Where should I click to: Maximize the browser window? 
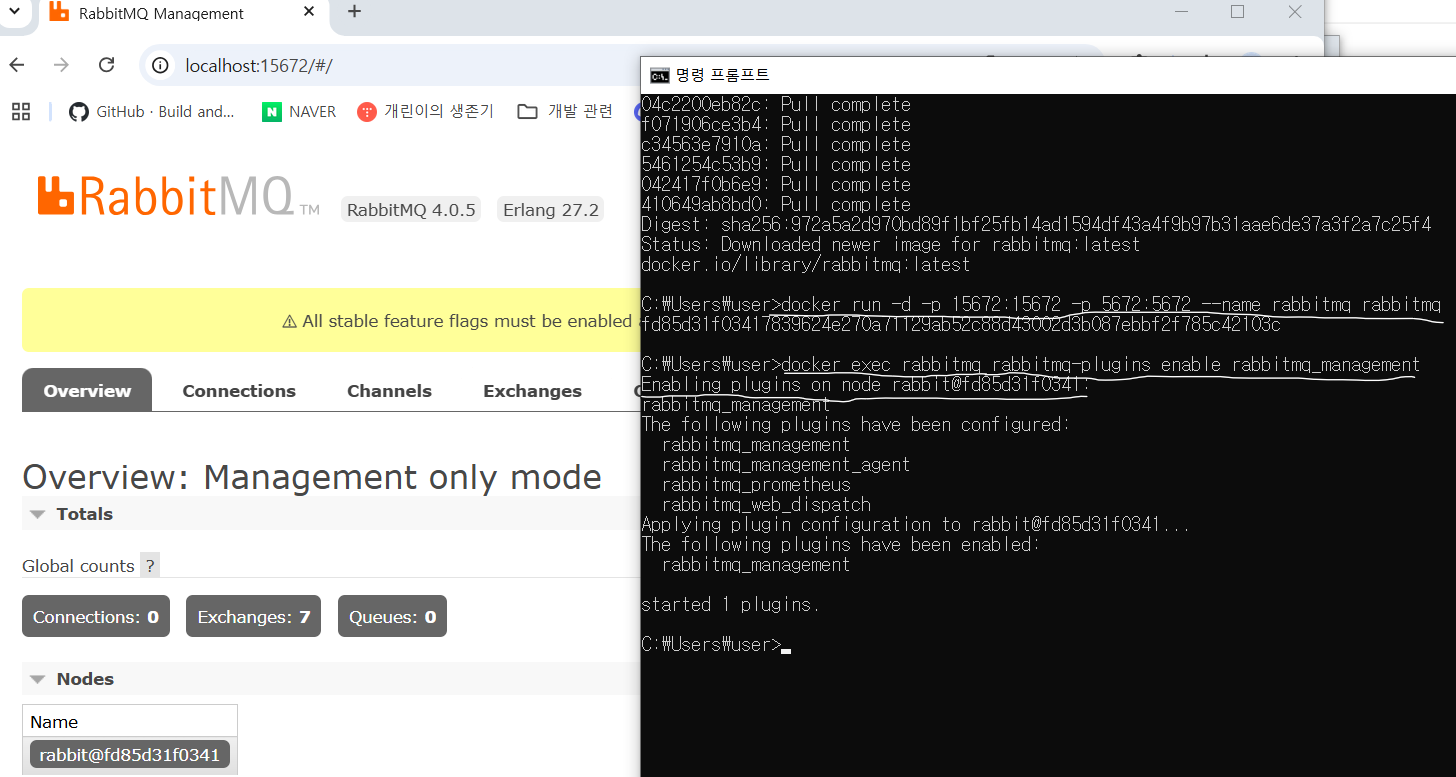click(x=1237, y=12)
